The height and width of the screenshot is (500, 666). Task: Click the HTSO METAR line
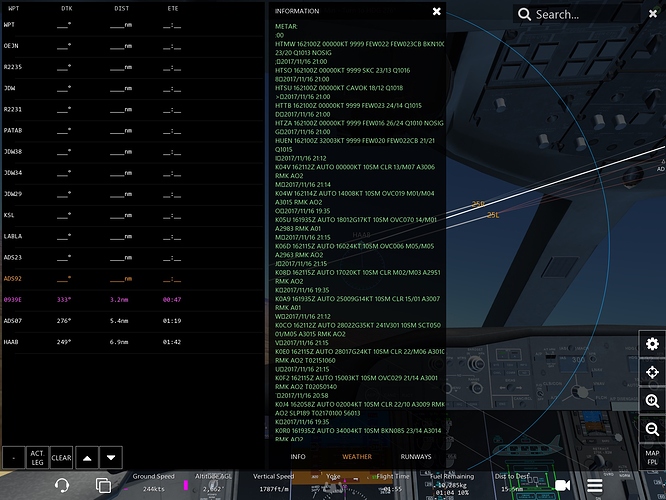tap(342, 71)
